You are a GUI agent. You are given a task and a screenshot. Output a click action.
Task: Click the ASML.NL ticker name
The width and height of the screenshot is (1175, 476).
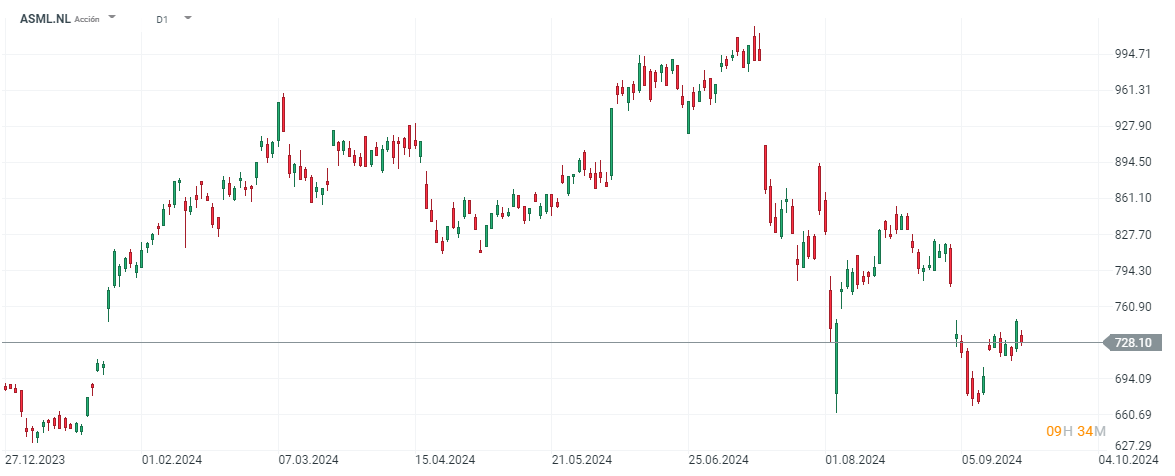45,19
